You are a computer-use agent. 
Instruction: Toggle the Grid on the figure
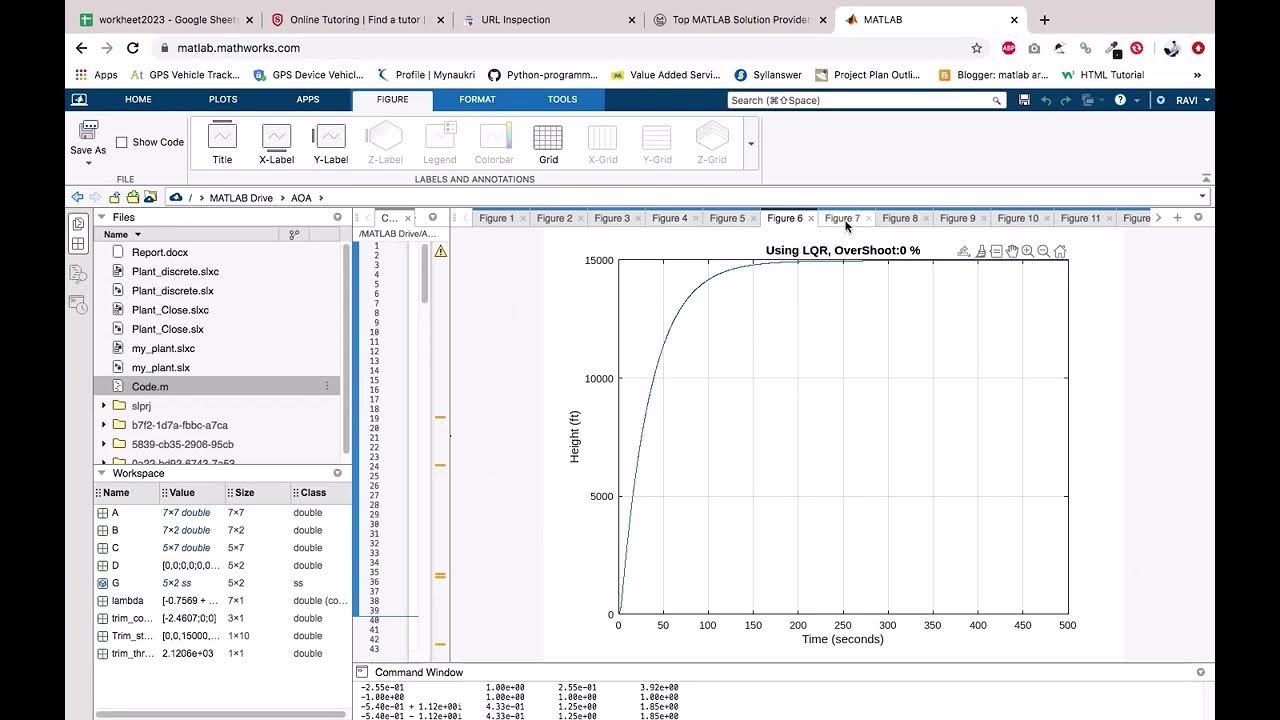548,144
